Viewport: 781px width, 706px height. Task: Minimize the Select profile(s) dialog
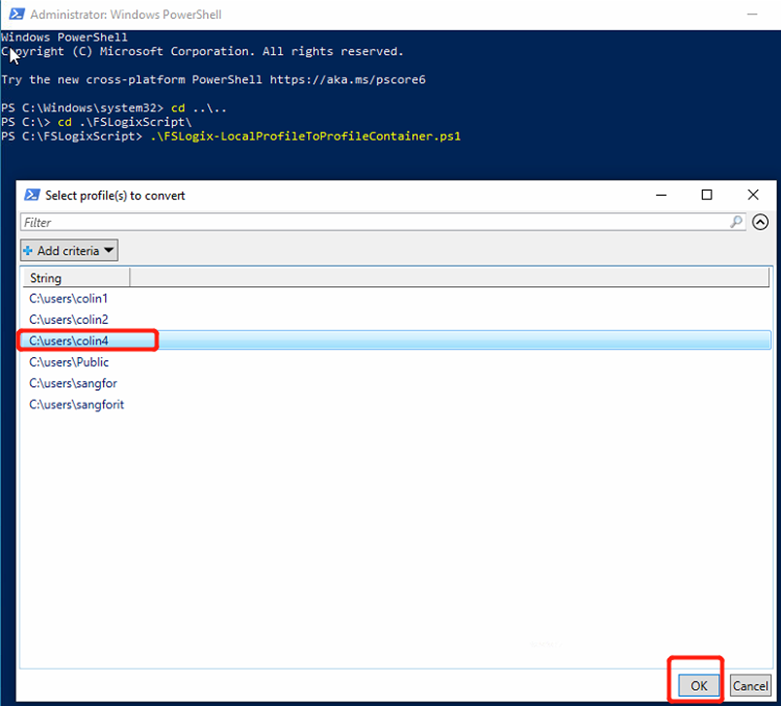click(660, 195)
